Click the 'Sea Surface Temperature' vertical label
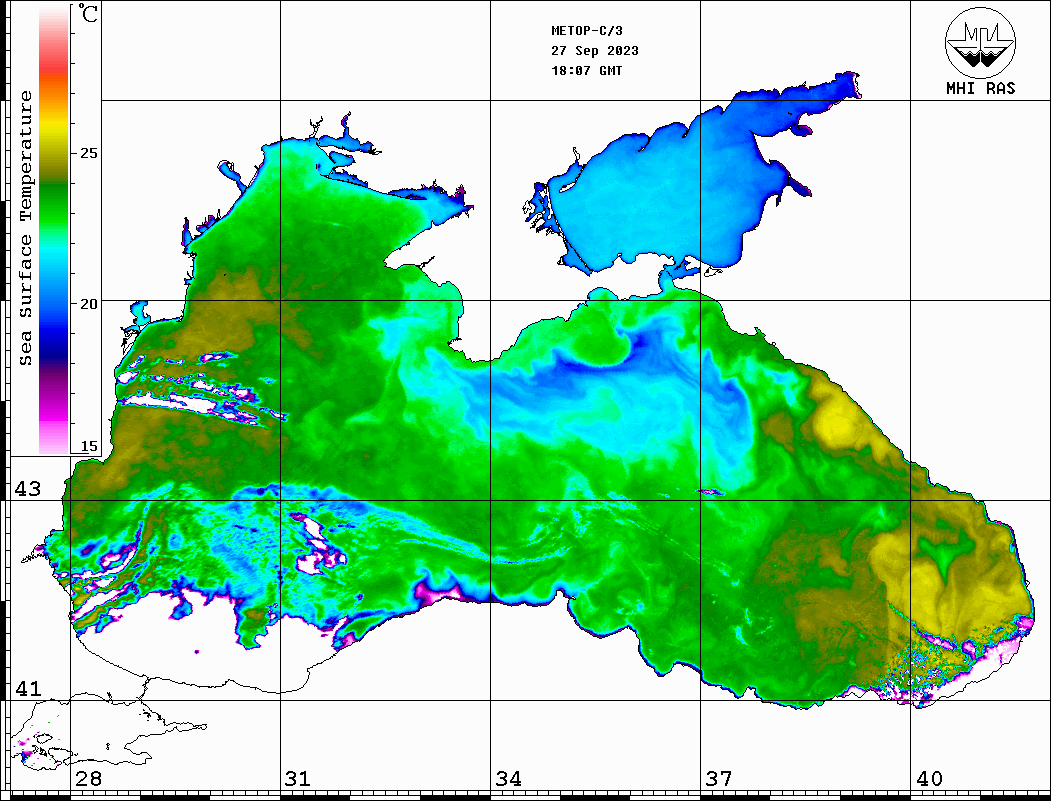Screen dimensions: 1051x801 [x=25, y=228]
